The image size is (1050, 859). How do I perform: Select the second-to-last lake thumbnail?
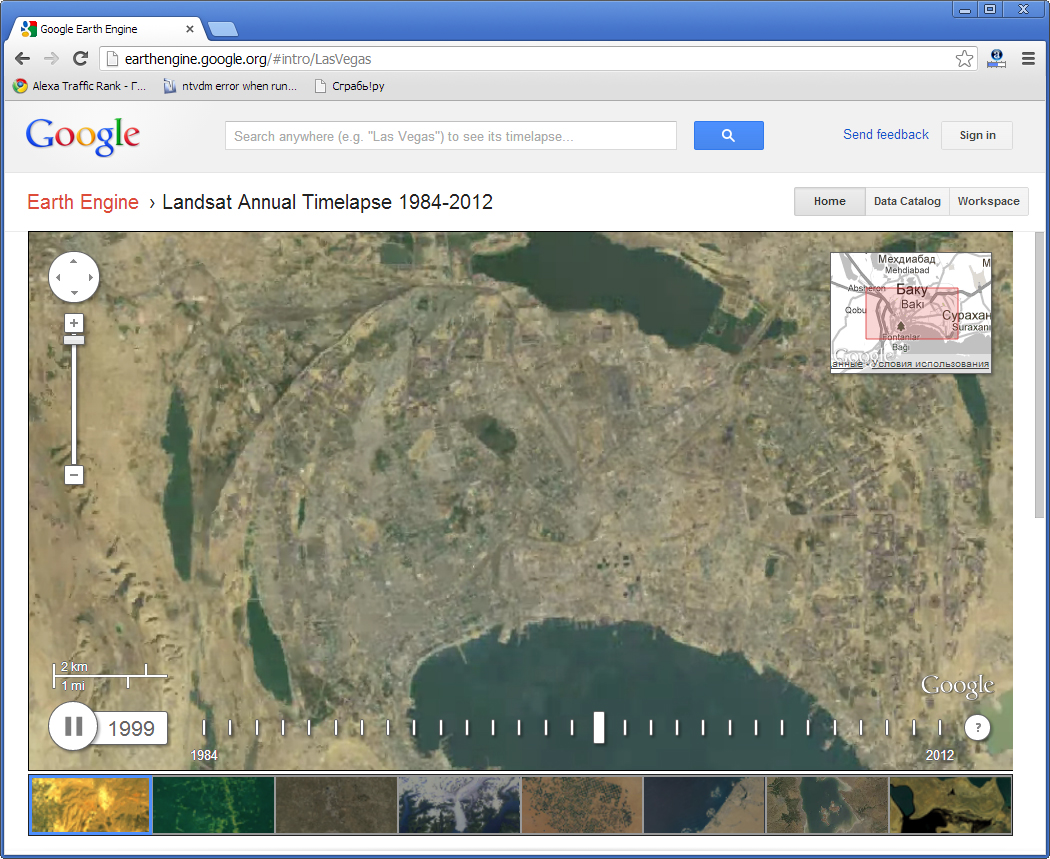827,805
